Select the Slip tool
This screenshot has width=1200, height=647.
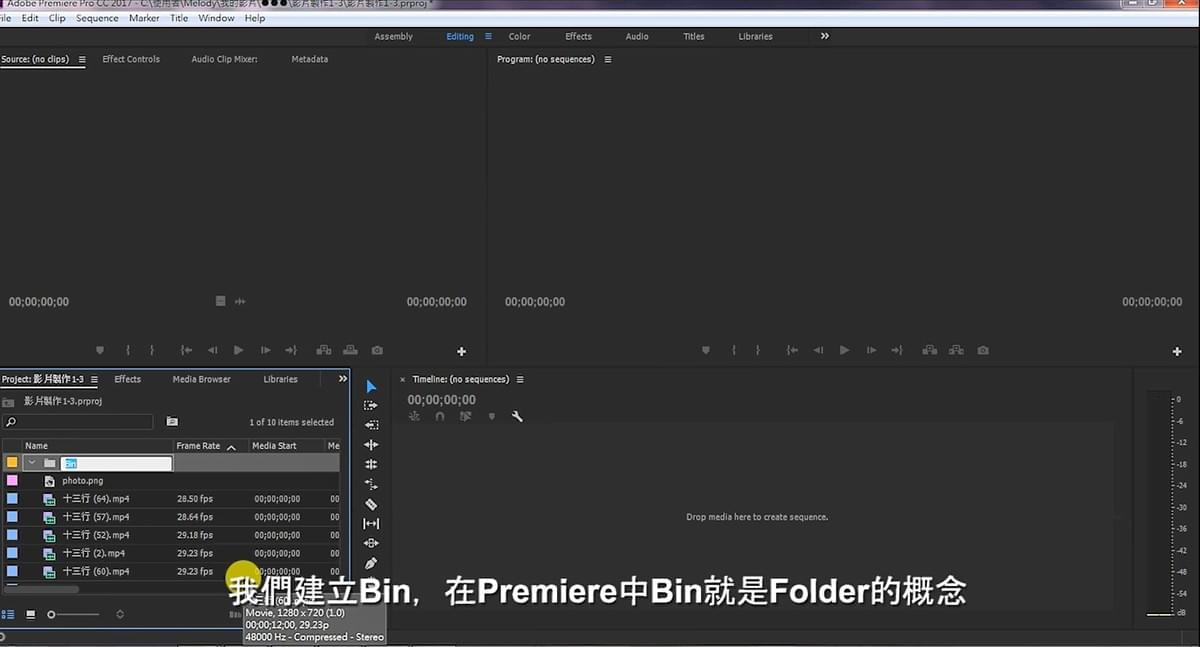point(371,523)
